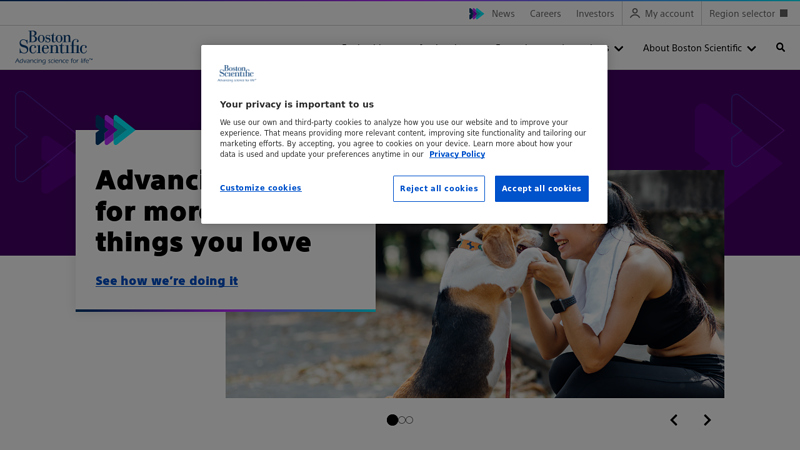Click the My account person icon
Screen dimensions: 800x450
click(x=634, y=13)
